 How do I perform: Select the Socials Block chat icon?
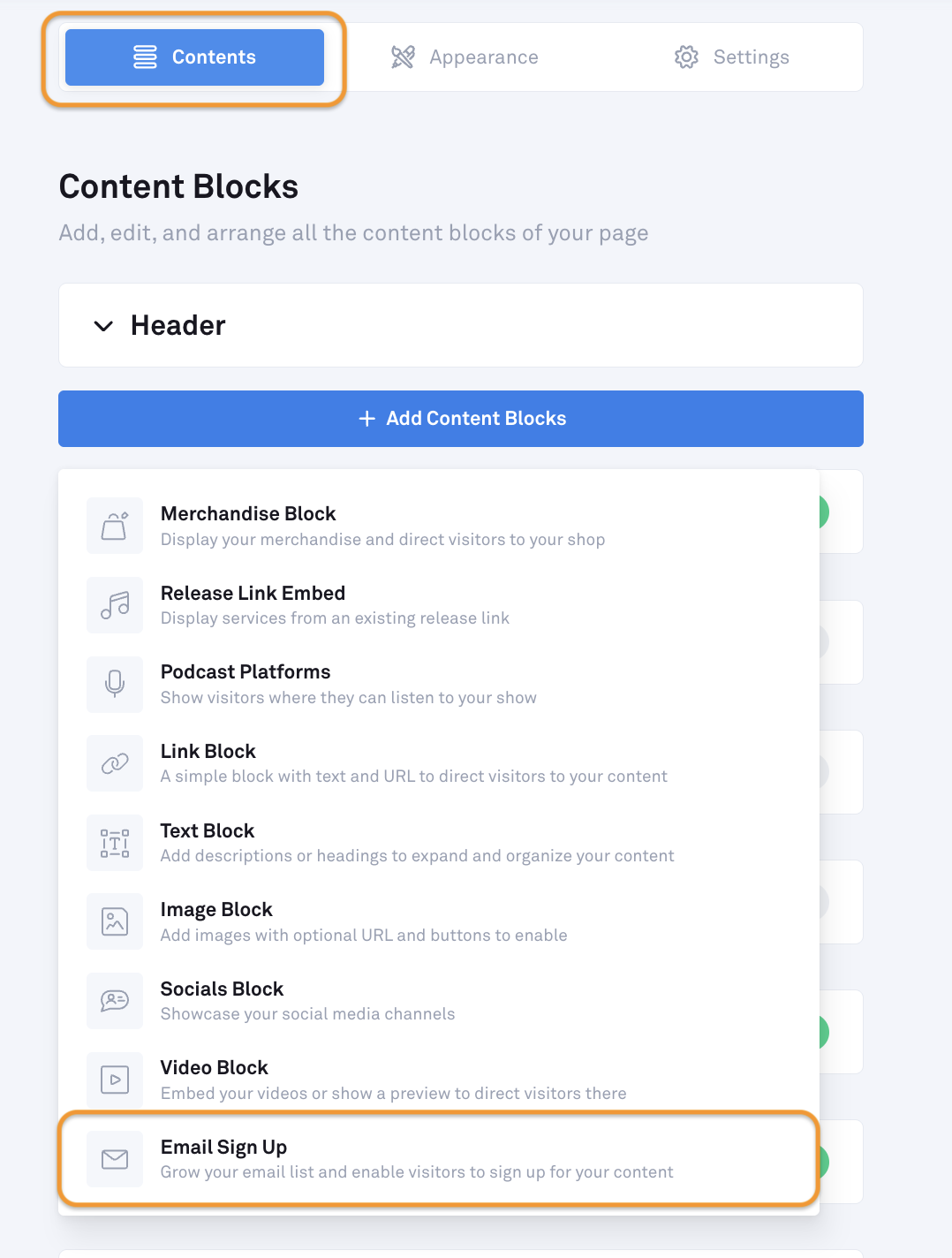click(115, 1001)
